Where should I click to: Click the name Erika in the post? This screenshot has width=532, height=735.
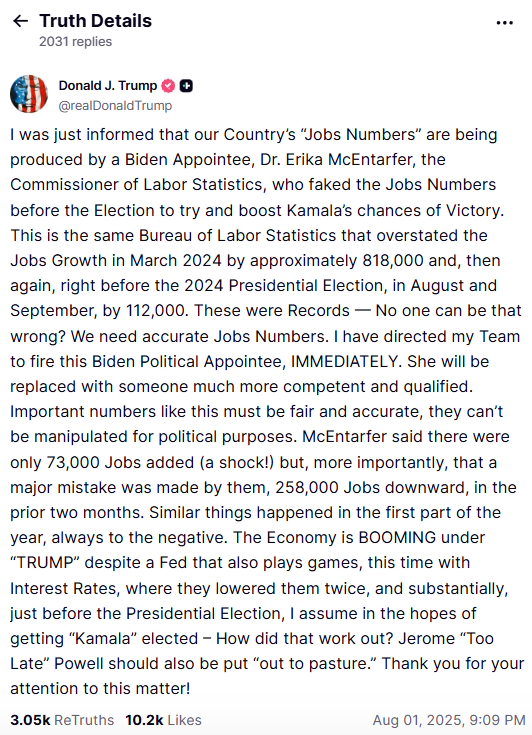(304, 160)
